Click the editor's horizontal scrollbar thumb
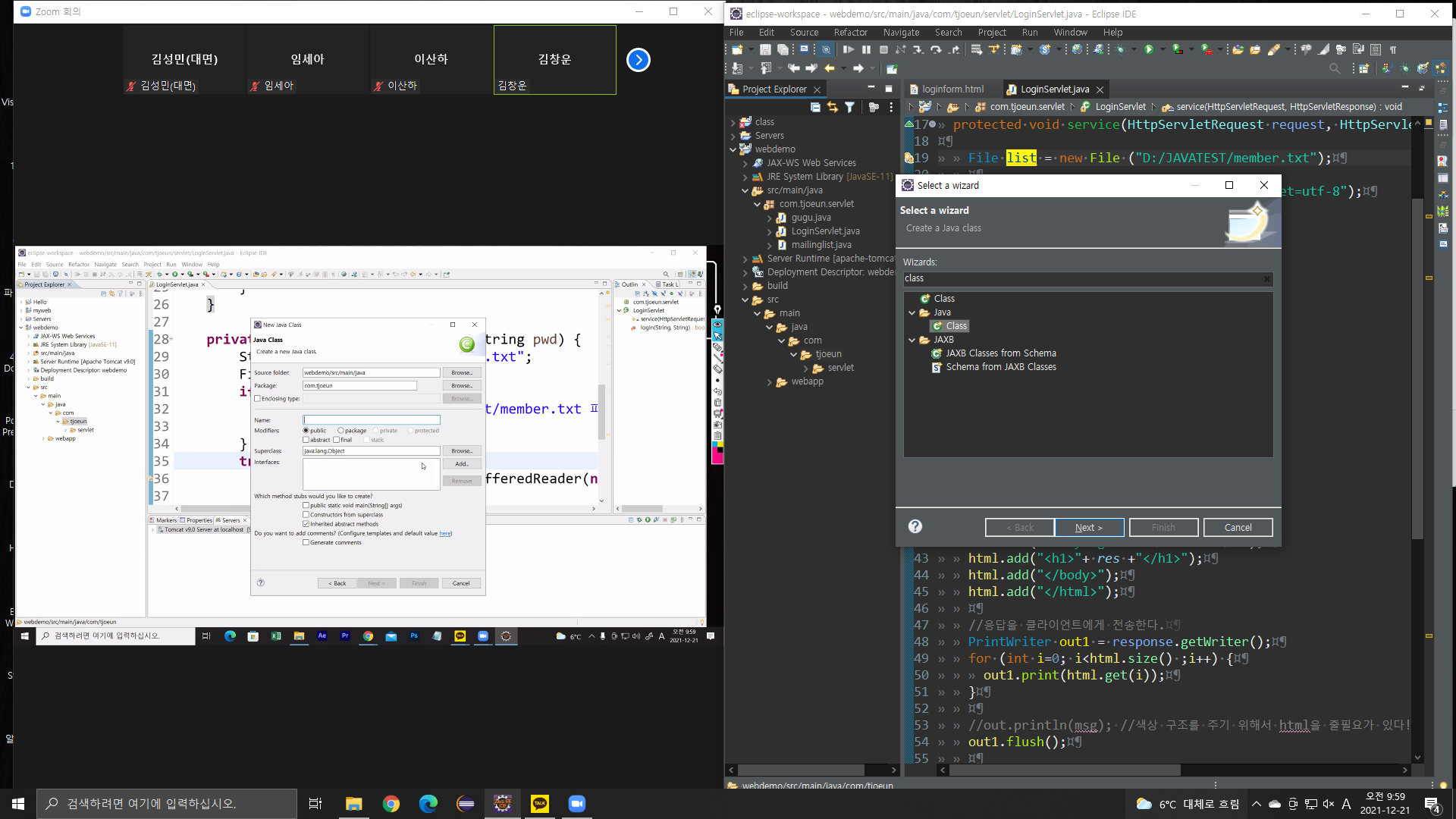The width and height of the screenshot is (1456, 819). click(x=1065, y=770)
